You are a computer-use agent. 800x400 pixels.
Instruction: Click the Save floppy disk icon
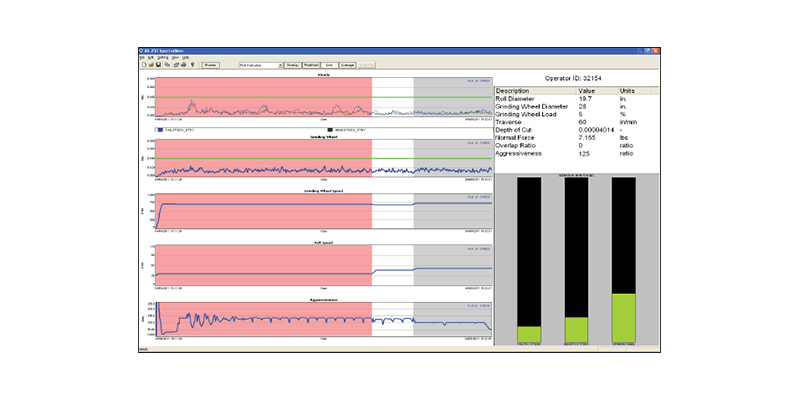[x=159, y=65]
